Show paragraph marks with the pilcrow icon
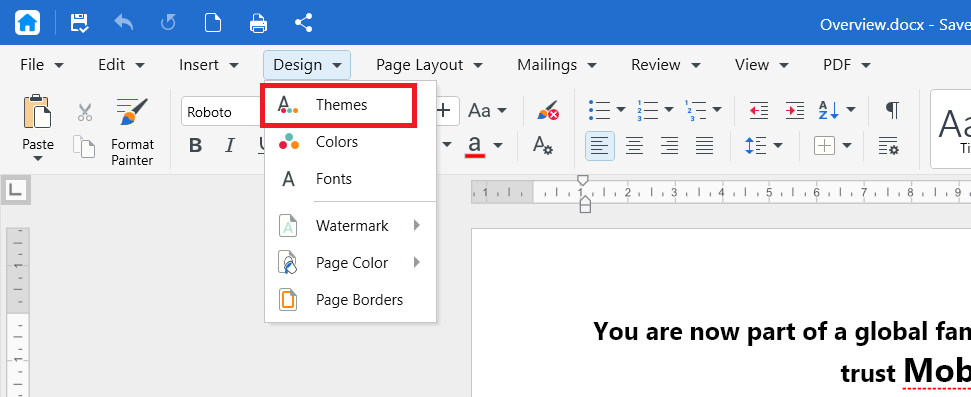The image size is (971, 397). (x=892, y=111)
